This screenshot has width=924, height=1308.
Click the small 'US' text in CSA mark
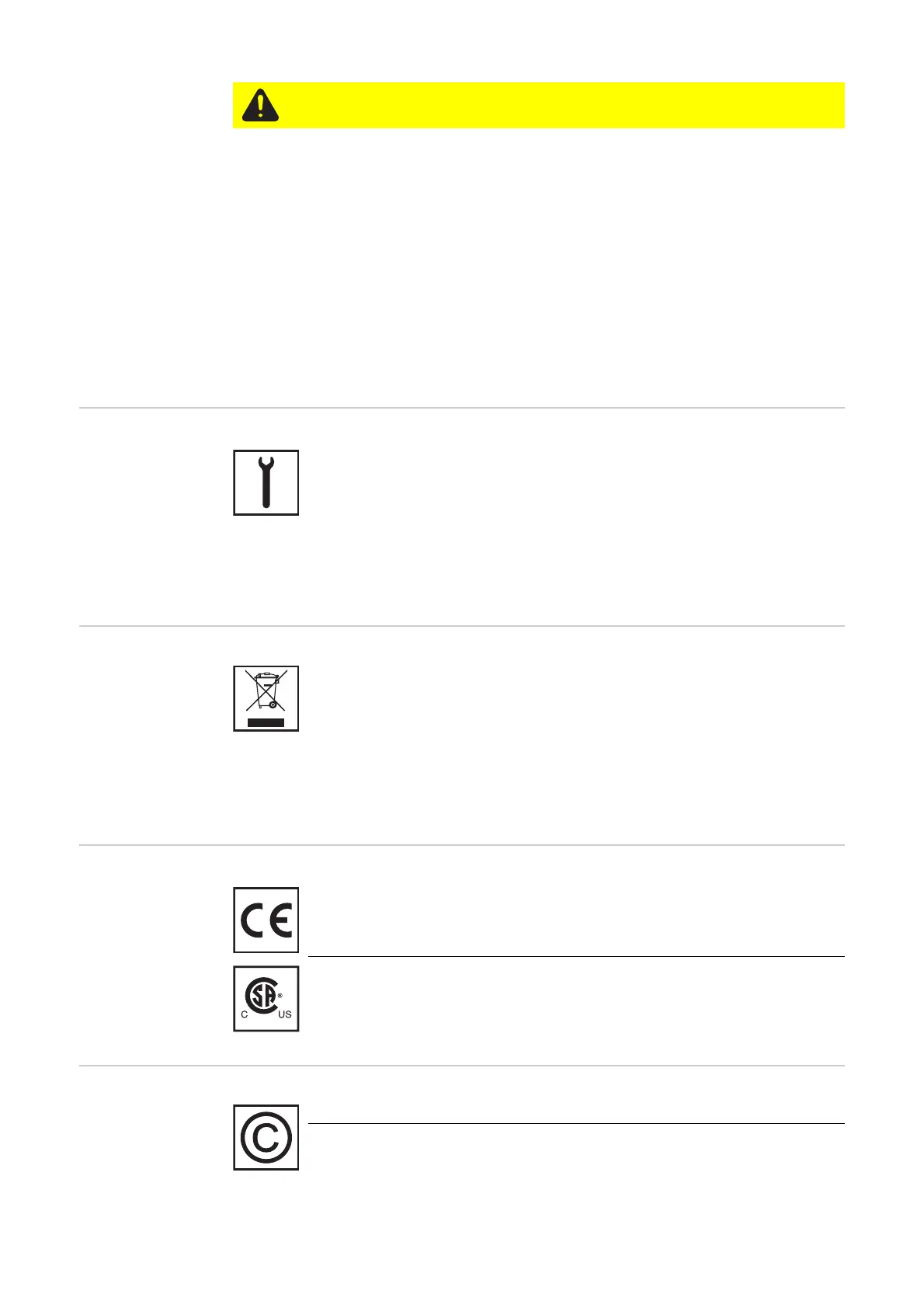285,1014
